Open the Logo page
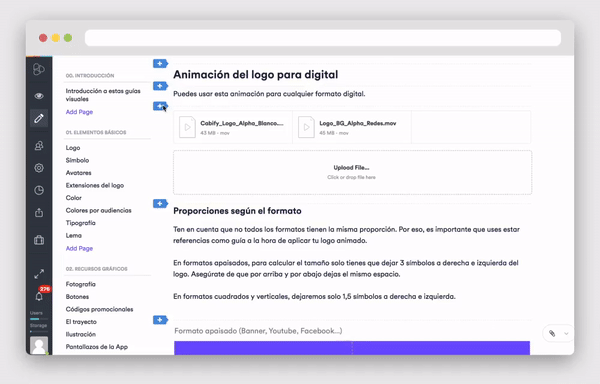Viewport: 600px width, 384px height. click(x=73, y=148)
